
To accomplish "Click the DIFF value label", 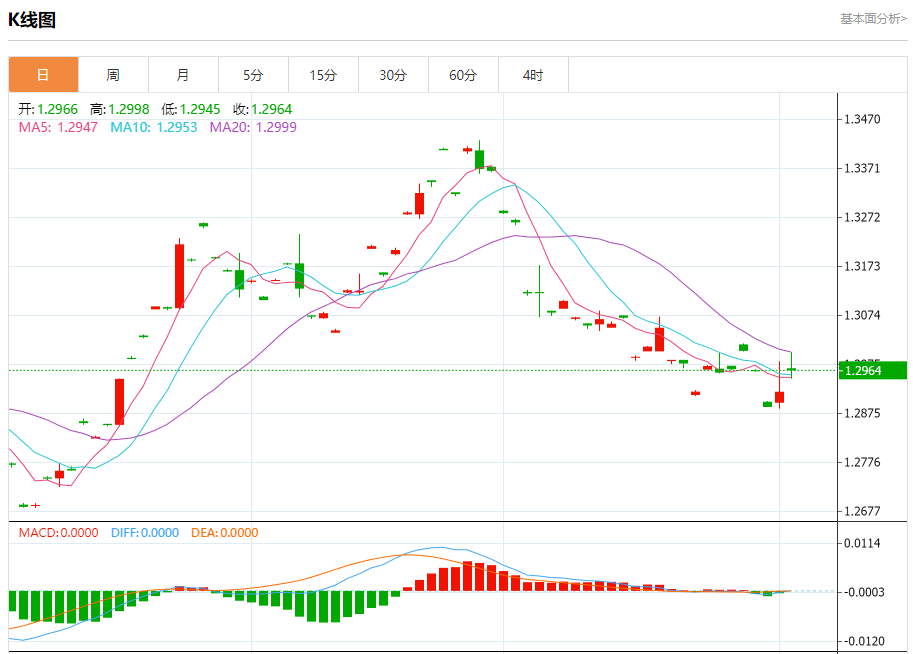I will 143,533.
